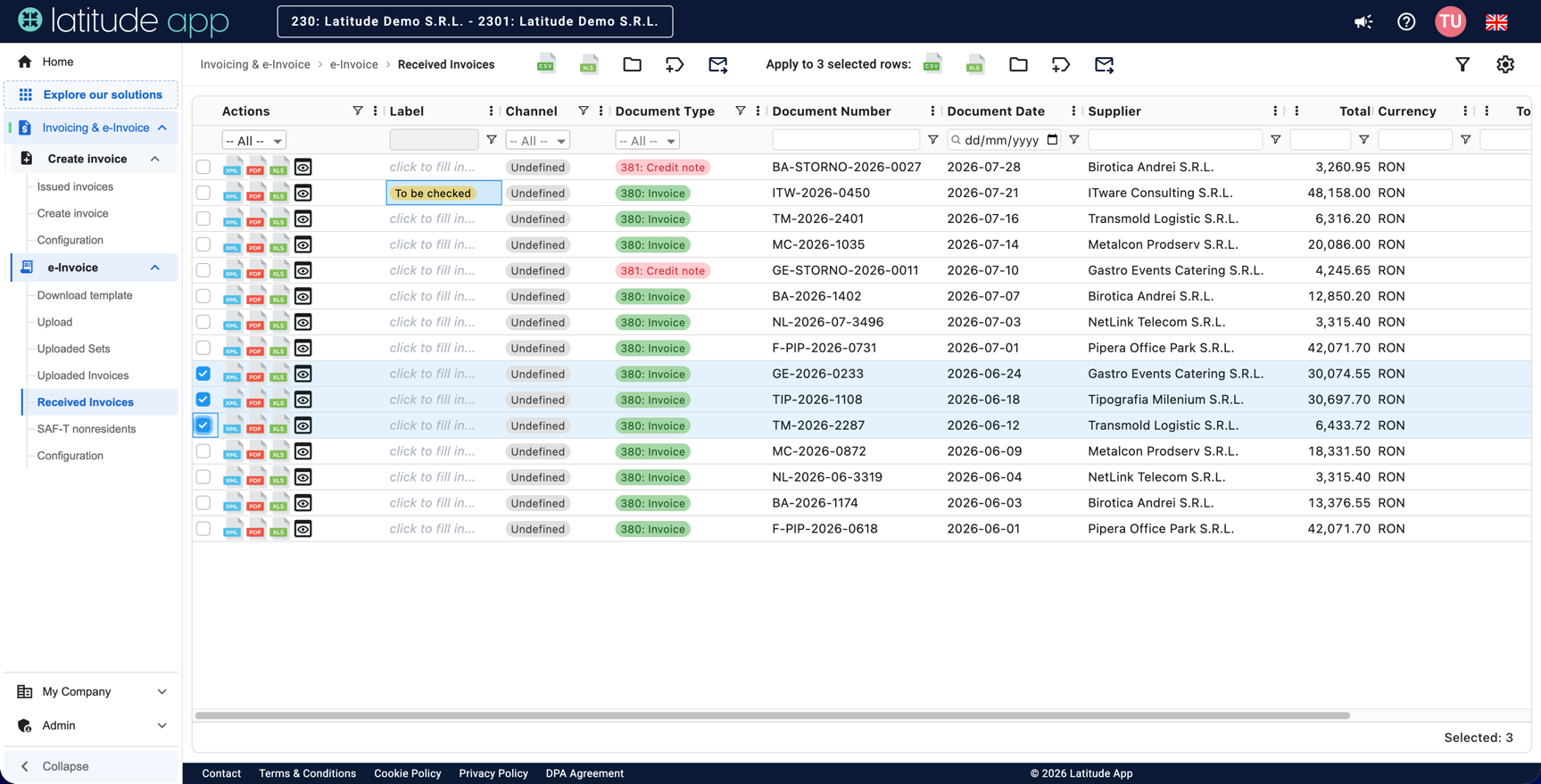Click the Document Type header filter icon
Viewport: 1541px width, 784px height.
pyautogui.click(x=740, y=111)
